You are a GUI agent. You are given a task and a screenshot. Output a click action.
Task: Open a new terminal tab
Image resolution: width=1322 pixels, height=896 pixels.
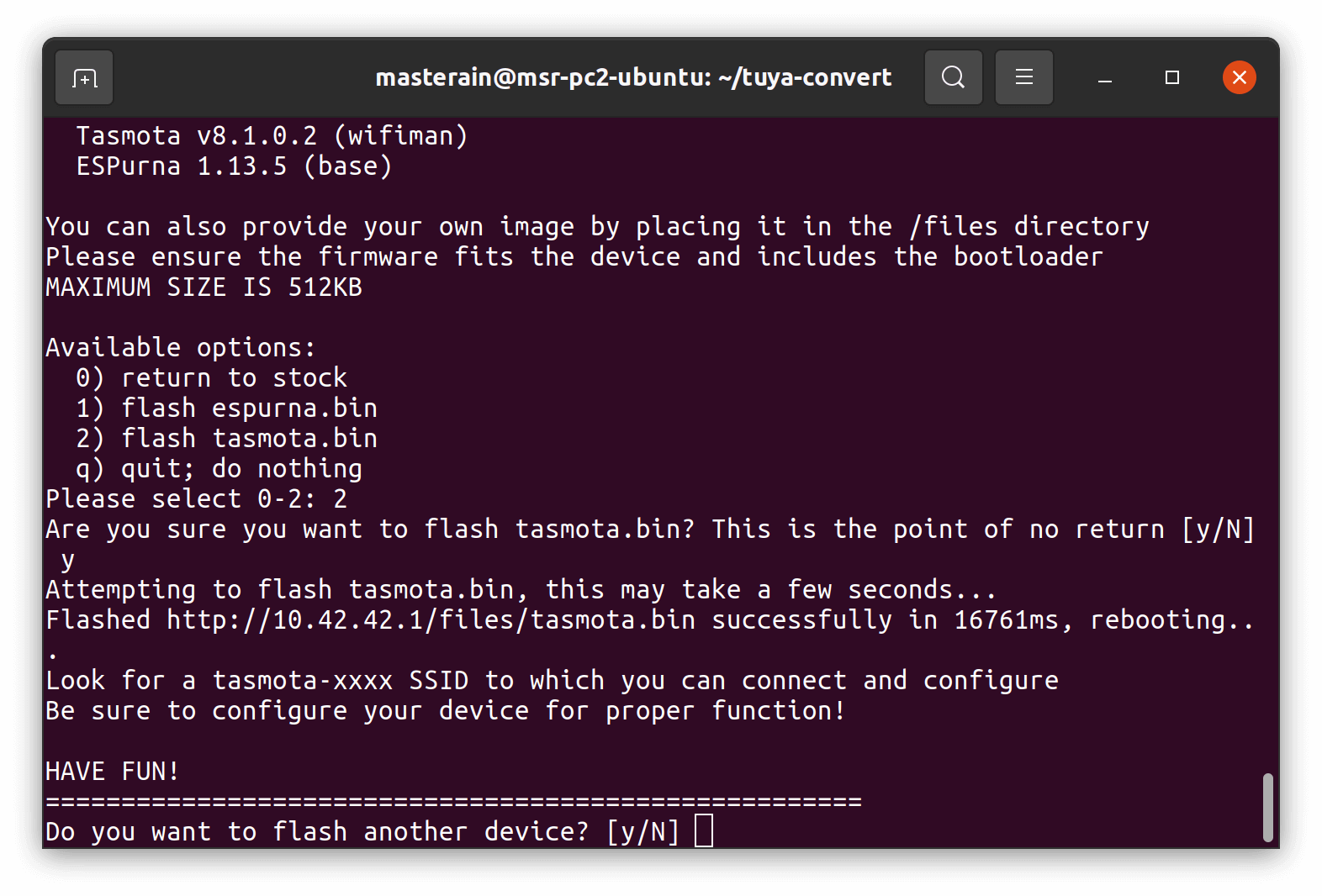pos(84,78)
